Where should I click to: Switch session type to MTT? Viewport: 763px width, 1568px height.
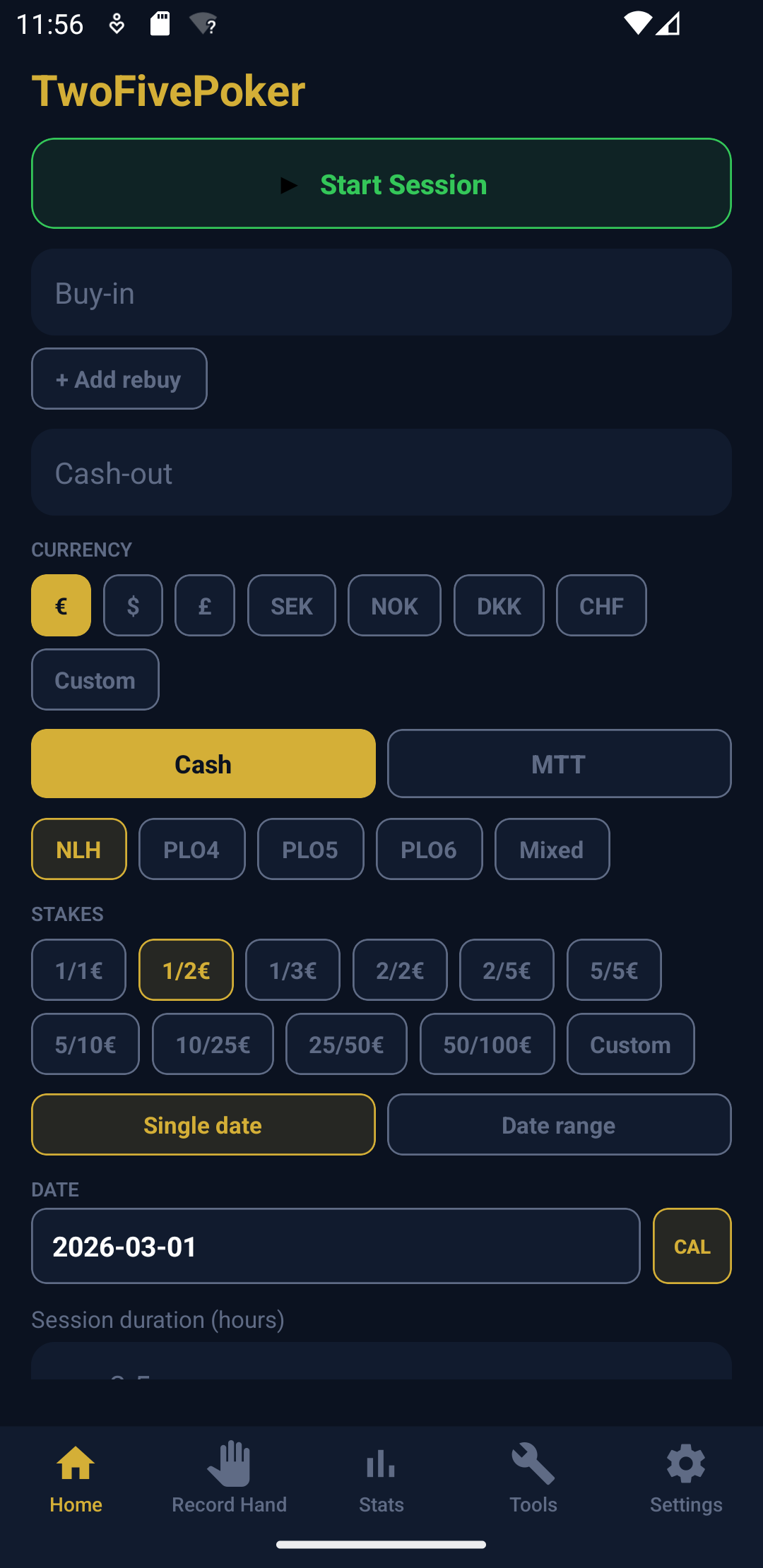pos(559,764)
